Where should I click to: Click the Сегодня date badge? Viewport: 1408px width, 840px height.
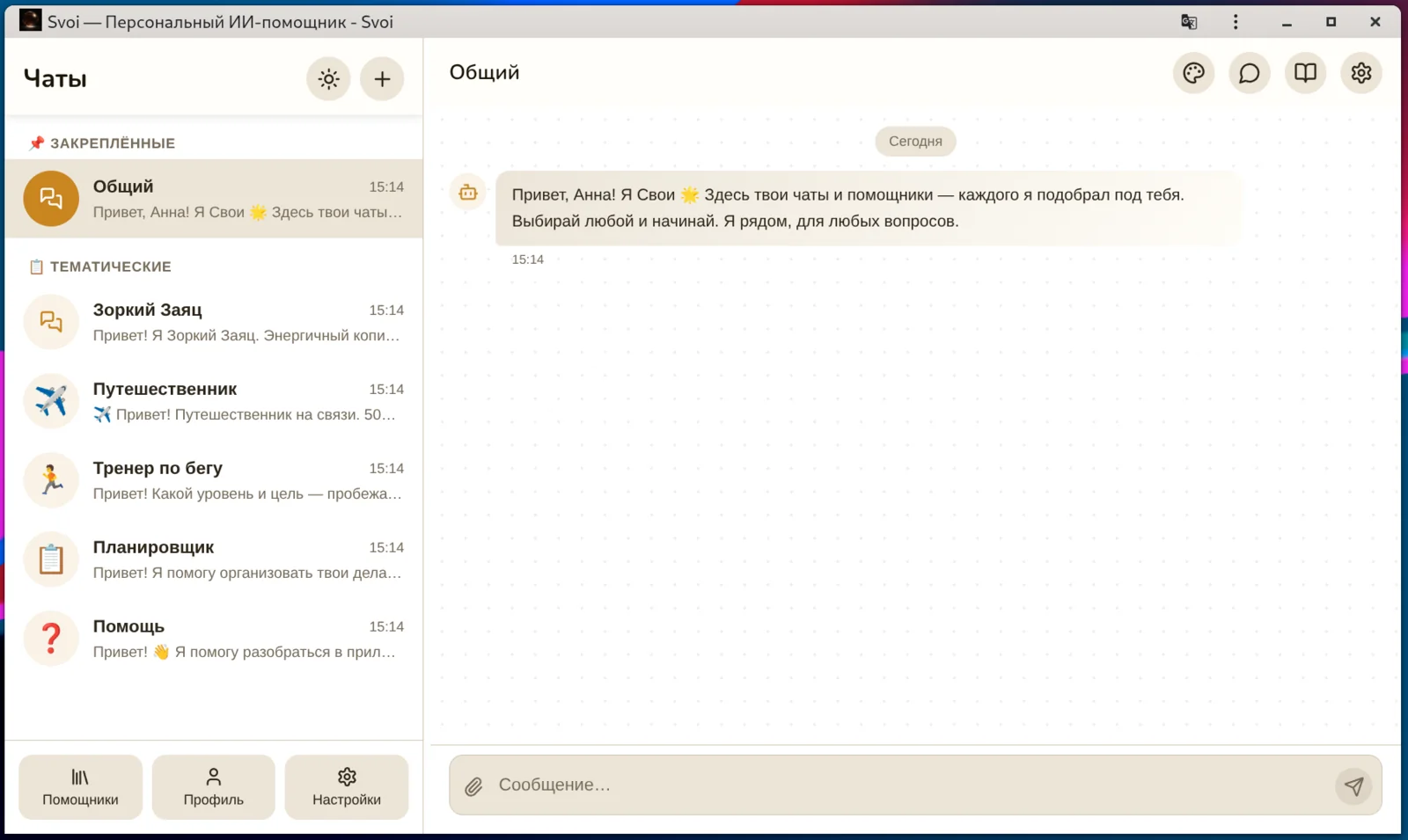915,142
